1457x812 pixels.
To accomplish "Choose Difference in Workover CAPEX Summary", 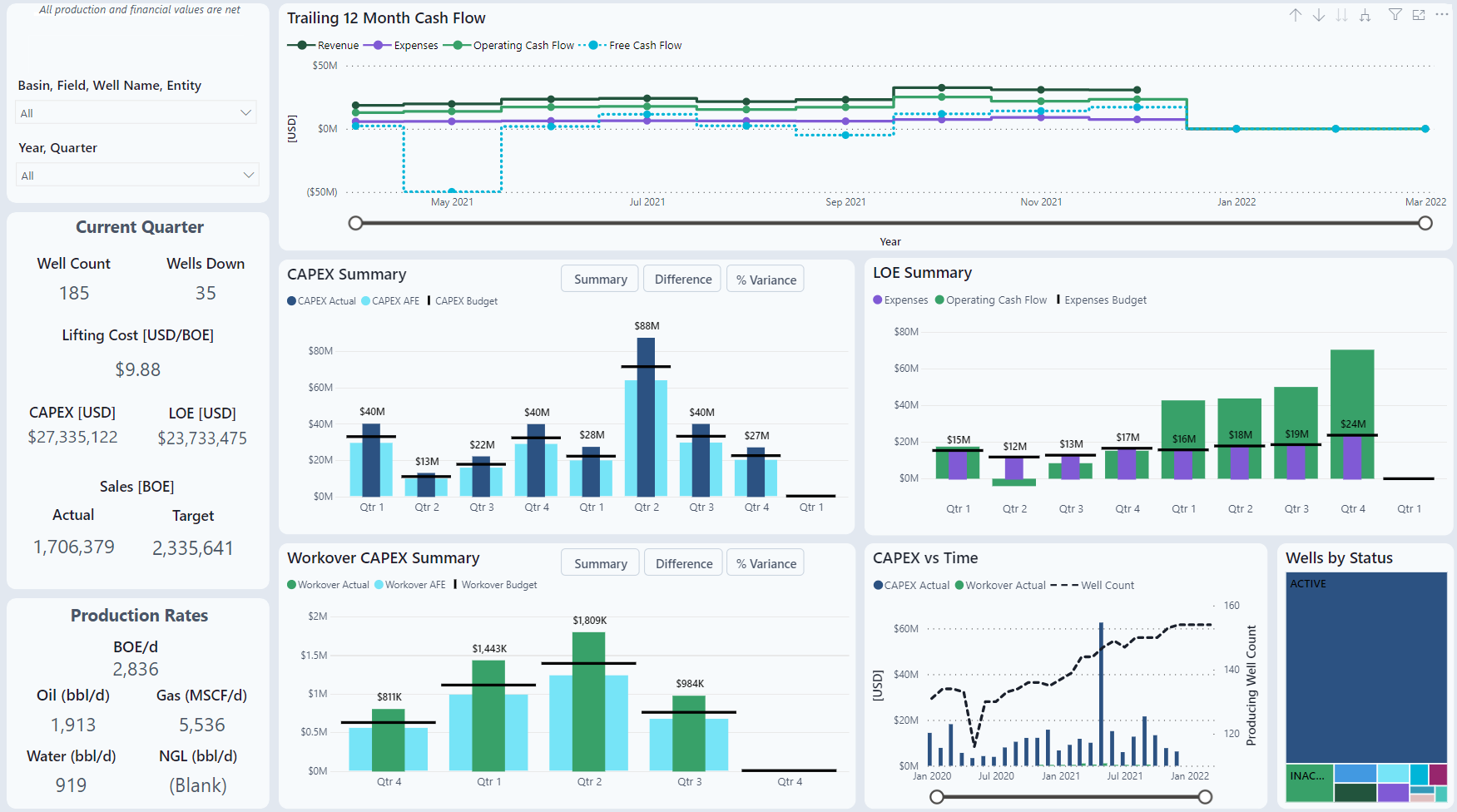I will pyautogui.click(x=683, y=563).
